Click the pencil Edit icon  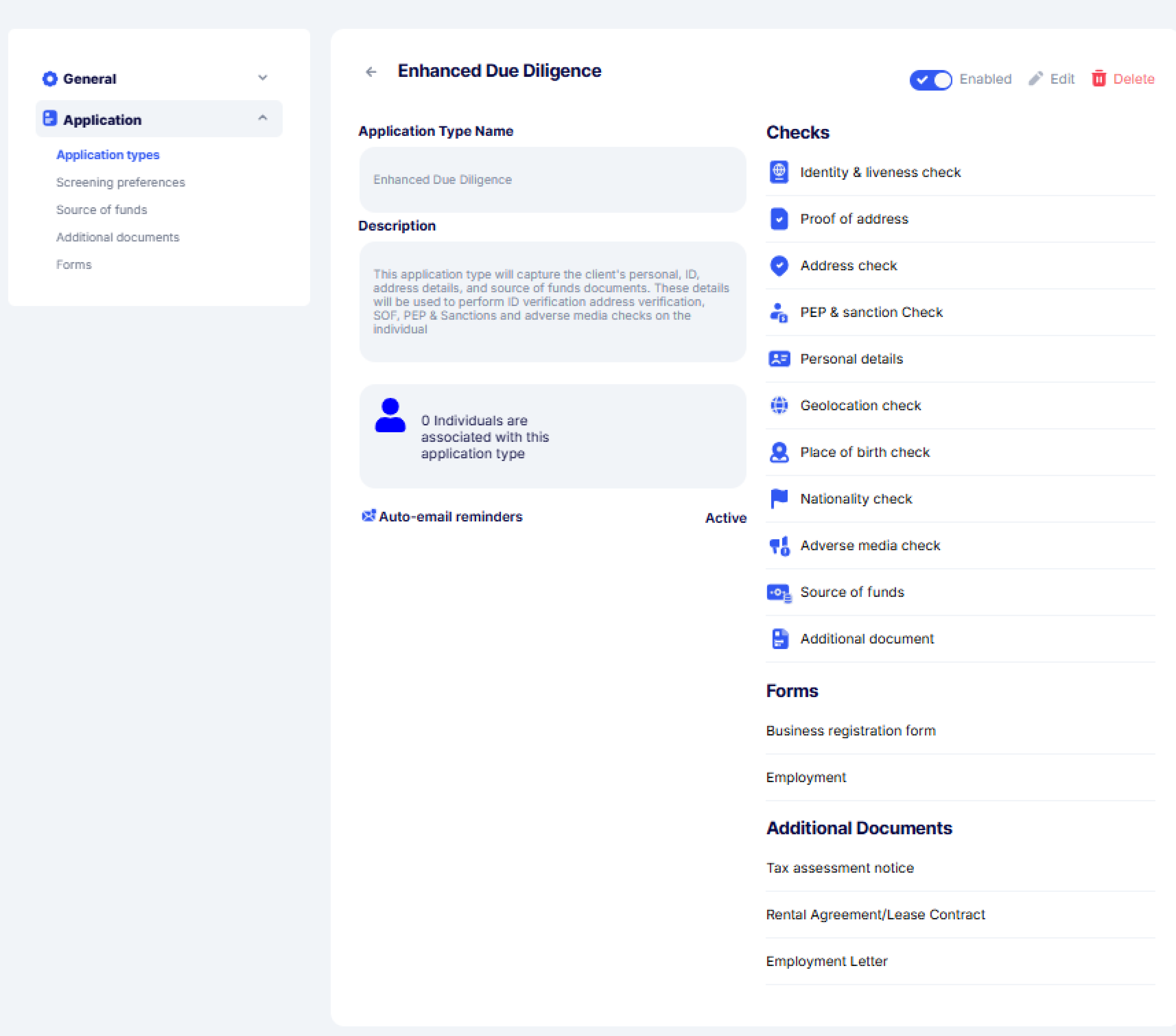click(1036, 79)
